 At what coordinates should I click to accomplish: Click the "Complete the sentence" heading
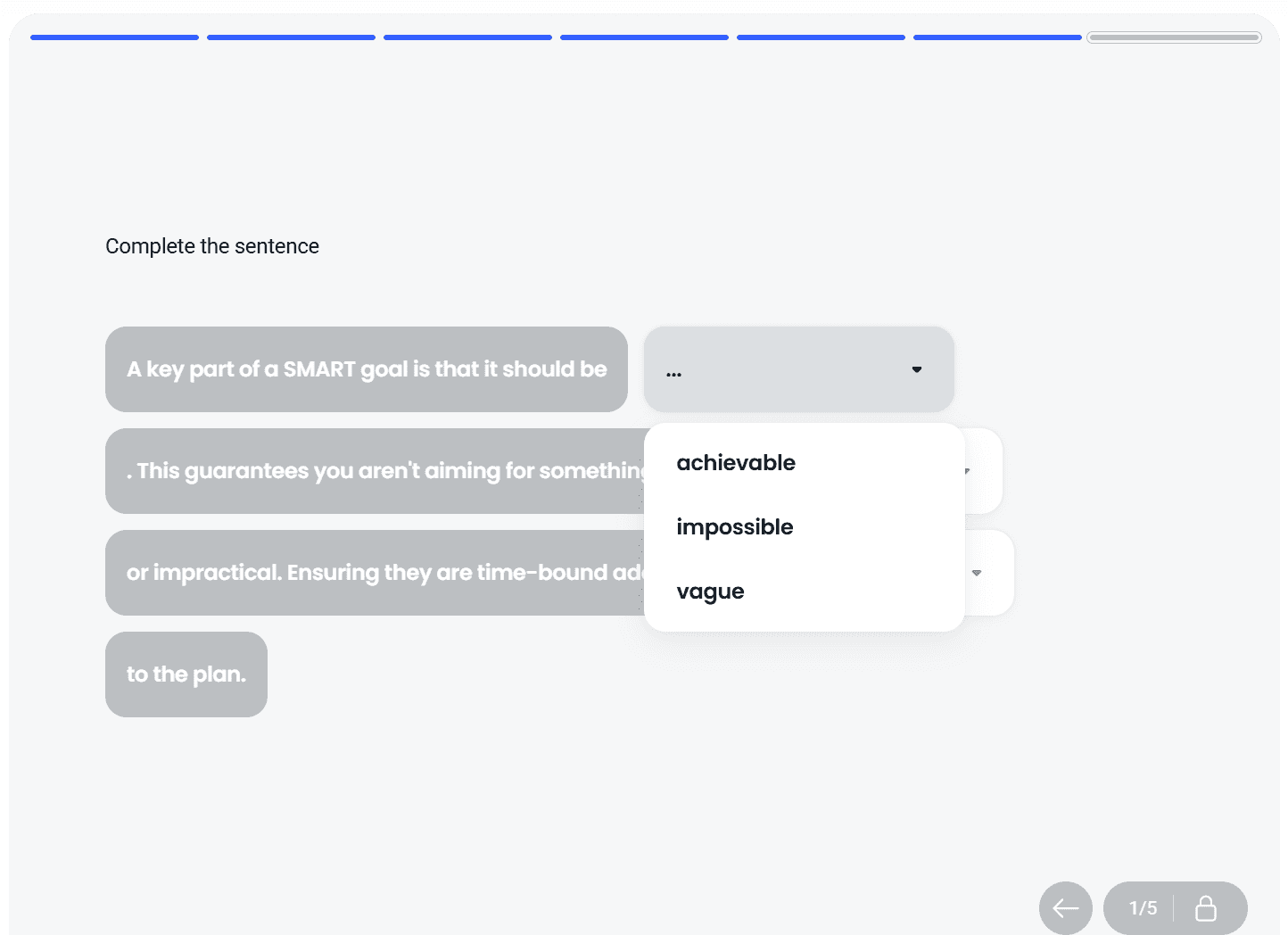[x=212, y=246]
